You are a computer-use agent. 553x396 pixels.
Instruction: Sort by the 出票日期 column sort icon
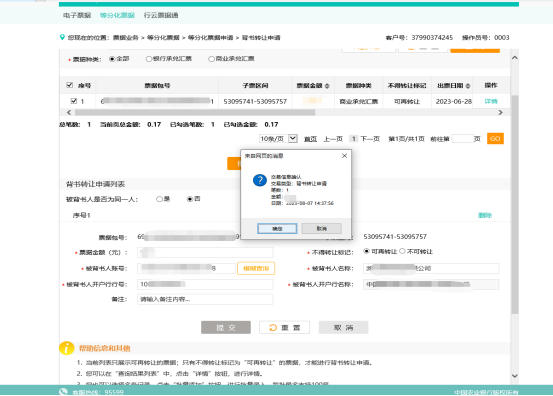pos(468,86)
